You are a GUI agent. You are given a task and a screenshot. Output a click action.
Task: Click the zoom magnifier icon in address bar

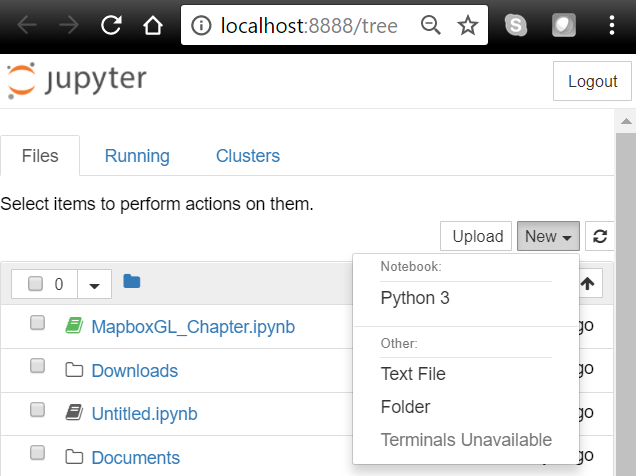(432, 26)
